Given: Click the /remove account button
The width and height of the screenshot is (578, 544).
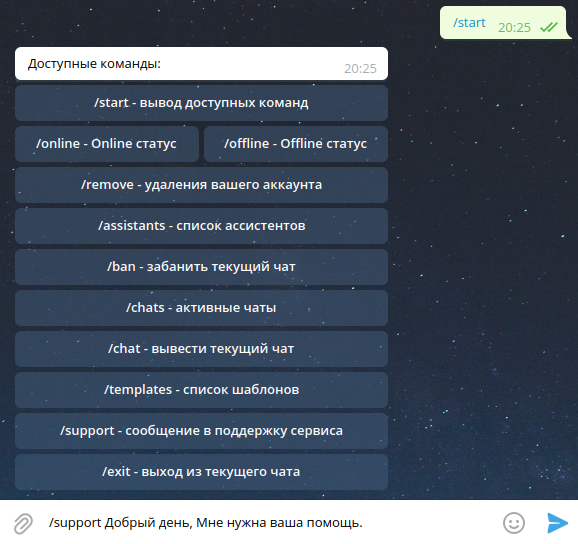Looking at the screenshot, I should click(201, 185).
